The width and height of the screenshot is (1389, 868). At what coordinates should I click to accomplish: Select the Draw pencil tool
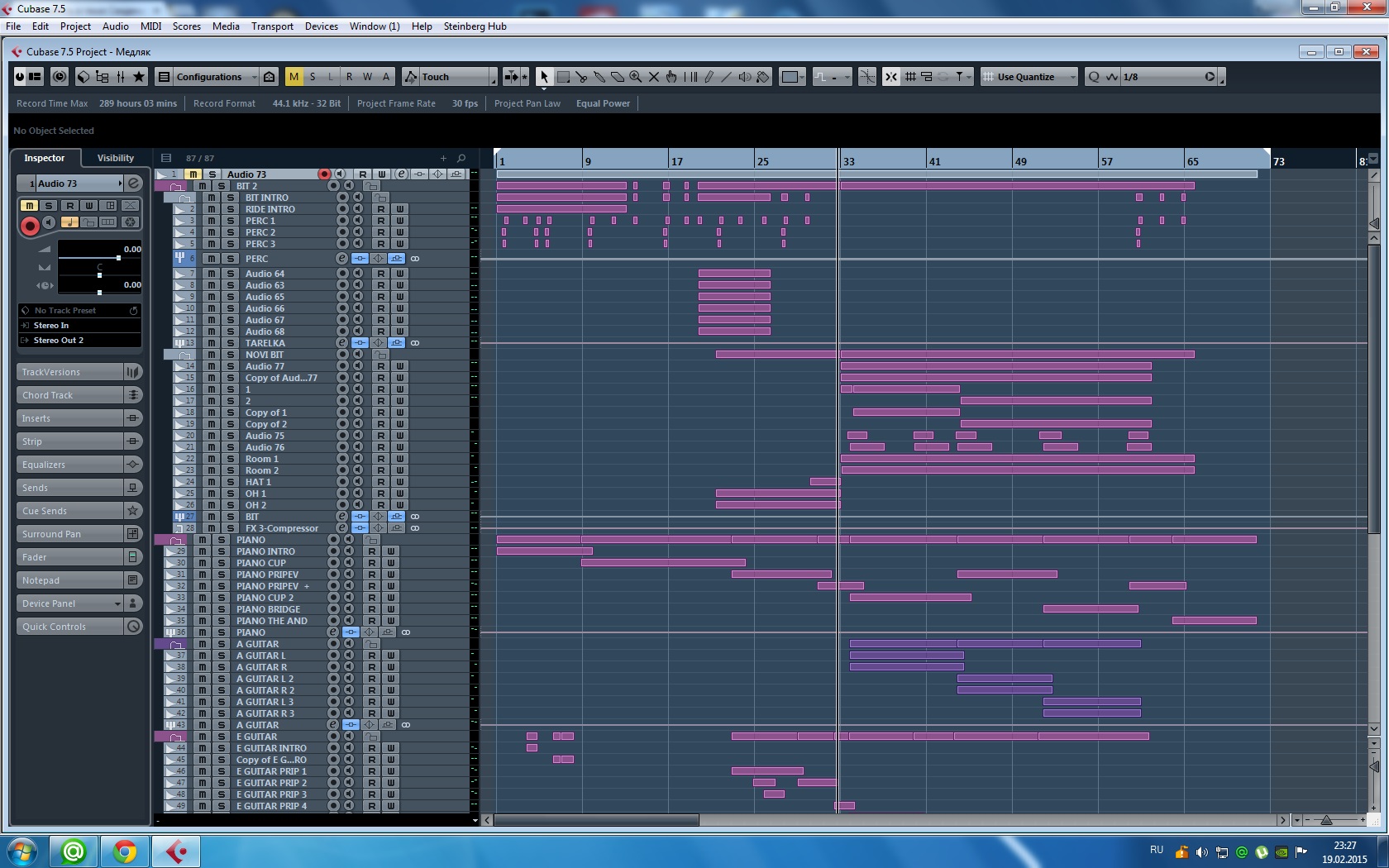click(x=709, y=77)
